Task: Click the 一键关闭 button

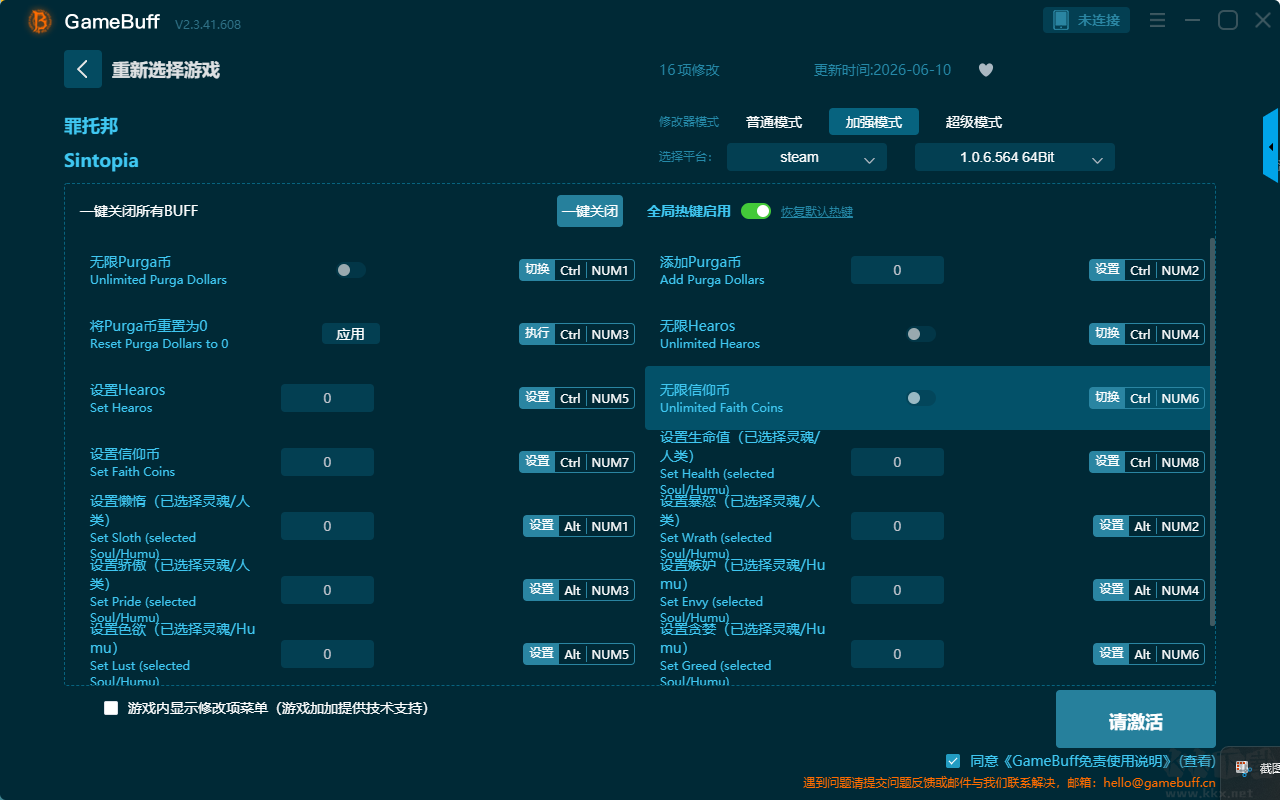Action: pyautogui.click(x=590, y=211)
